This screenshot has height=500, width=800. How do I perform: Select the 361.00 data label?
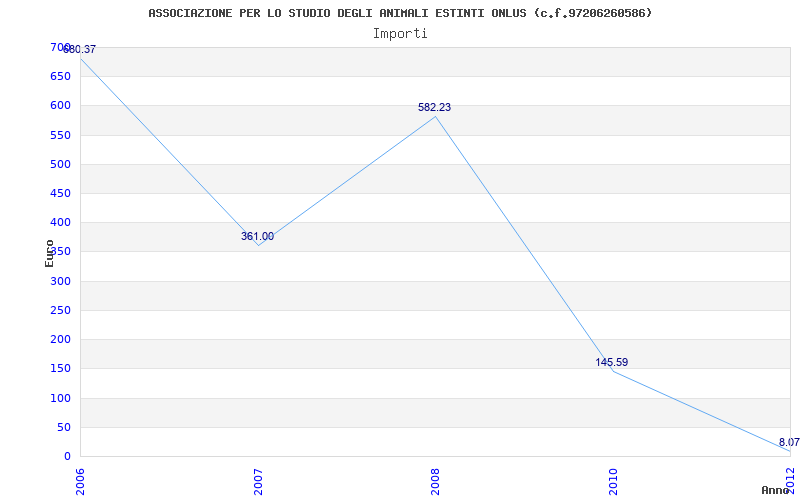pyautogui.click(x=257, y=236)
